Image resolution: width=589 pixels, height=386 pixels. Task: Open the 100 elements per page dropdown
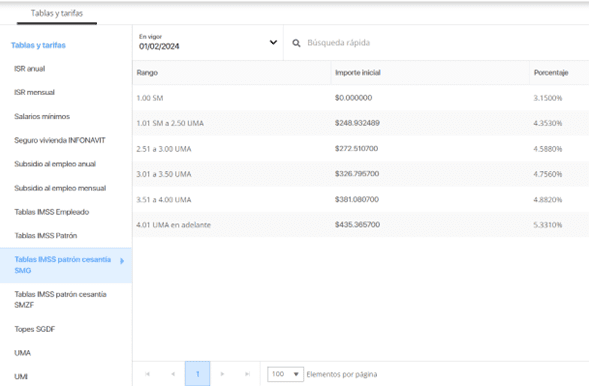[285, 374]
